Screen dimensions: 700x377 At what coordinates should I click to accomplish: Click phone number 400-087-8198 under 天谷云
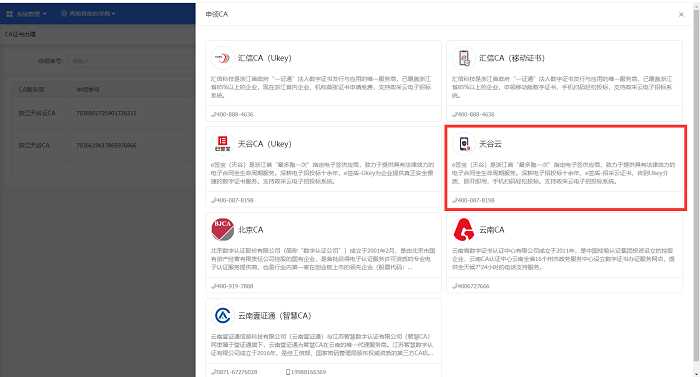(x=476, y=200)
